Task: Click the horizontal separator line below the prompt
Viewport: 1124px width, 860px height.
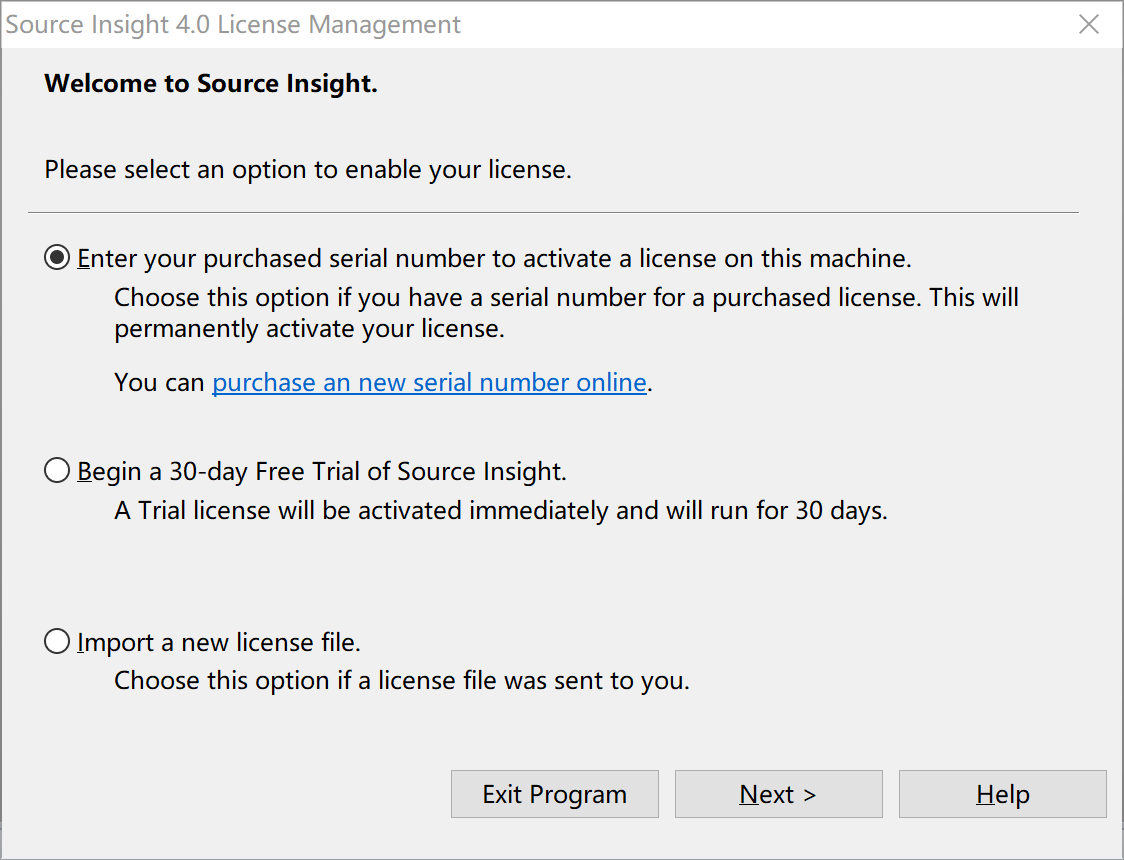Action: (x=553, y=212)
